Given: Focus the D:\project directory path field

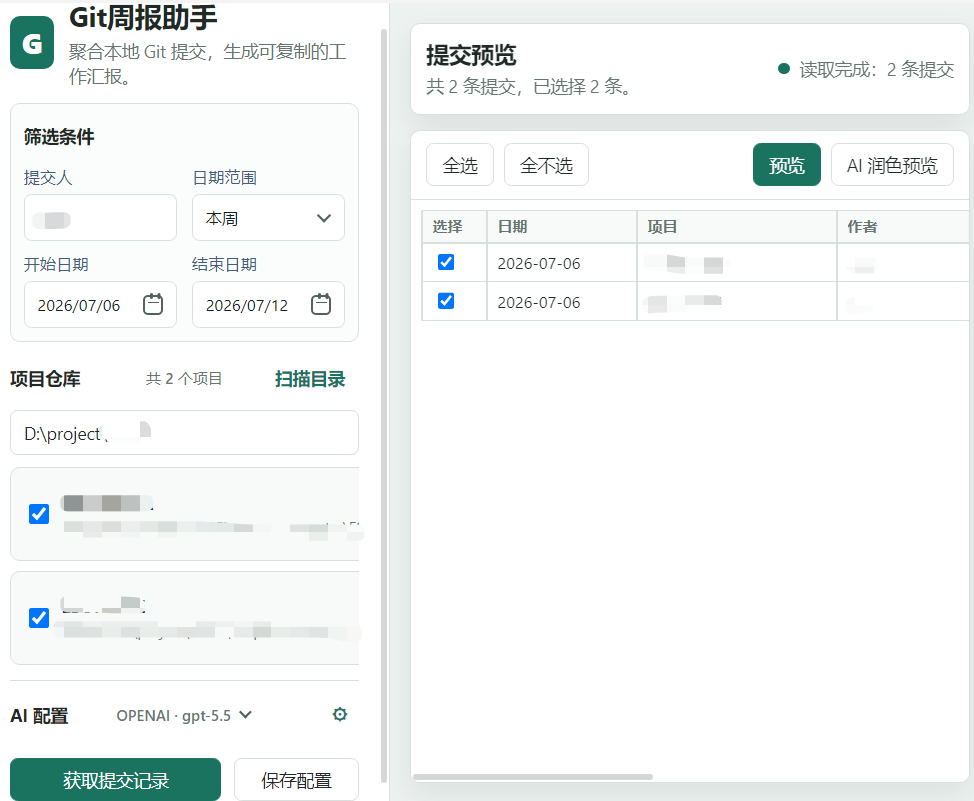Looking at the screenshot, I should coord(184,433).
